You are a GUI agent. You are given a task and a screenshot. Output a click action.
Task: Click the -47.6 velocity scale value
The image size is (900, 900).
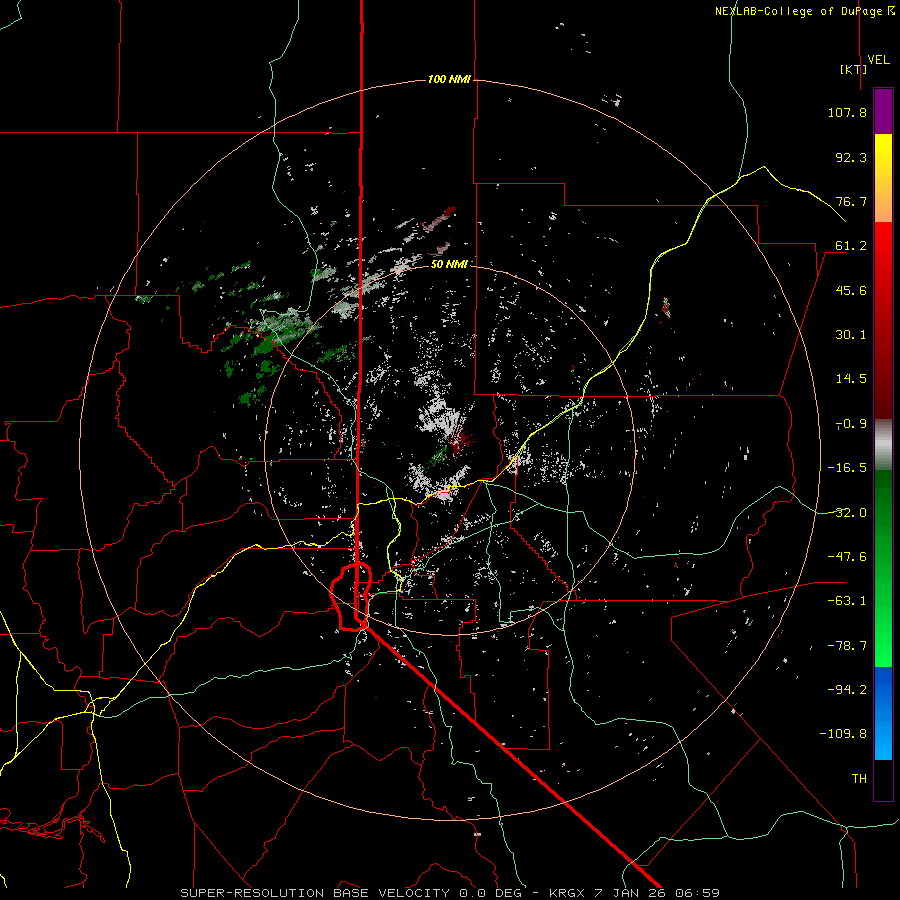(x=847, y=557)
